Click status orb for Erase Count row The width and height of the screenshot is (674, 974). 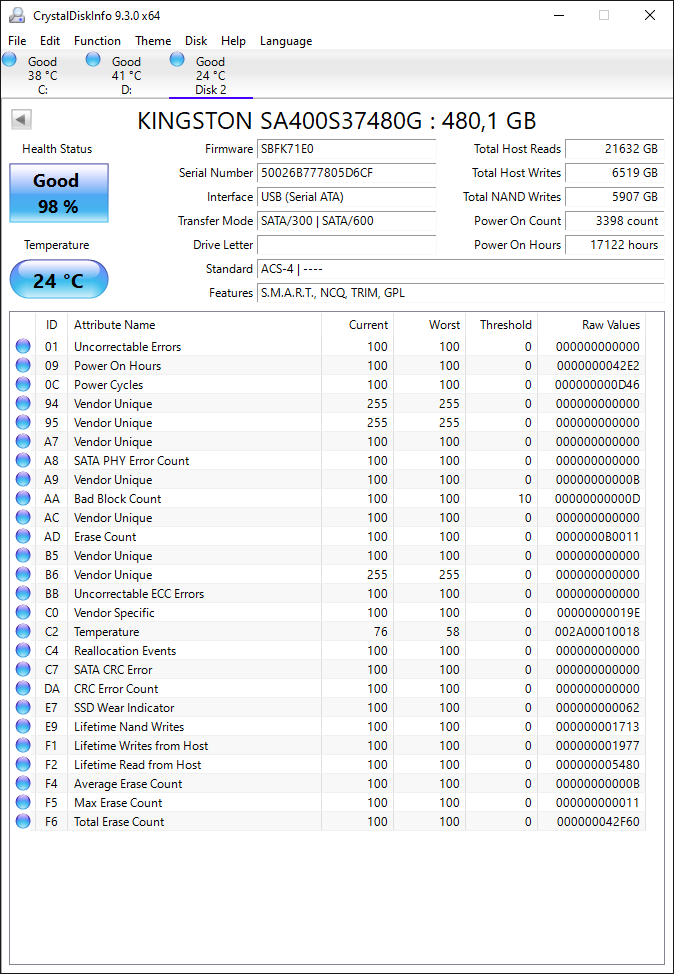[23, 536]
